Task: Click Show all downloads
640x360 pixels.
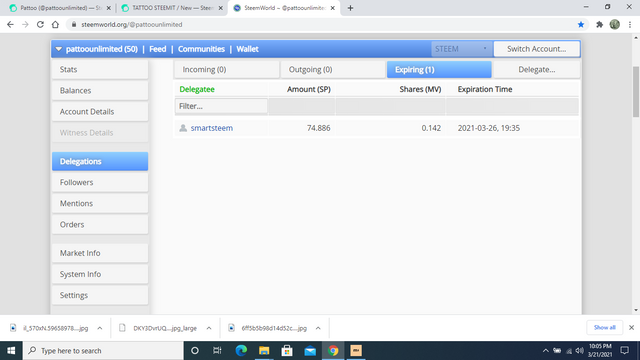Action: pos(604,327)
